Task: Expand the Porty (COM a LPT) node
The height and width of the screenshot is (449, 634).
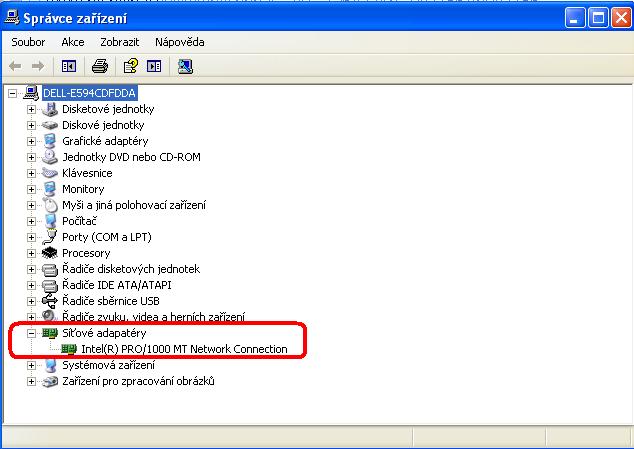Action: click(x=31, y=237)
